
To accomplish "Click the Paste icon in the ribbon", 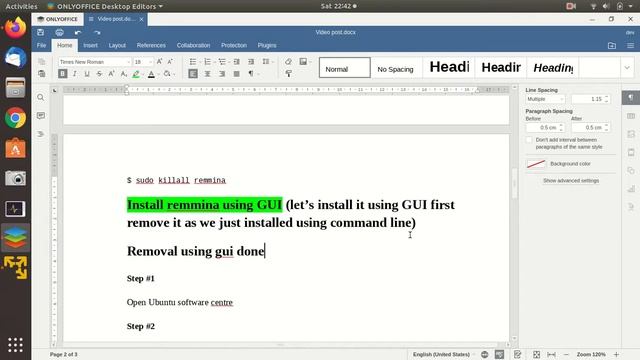I will (42, 74).
